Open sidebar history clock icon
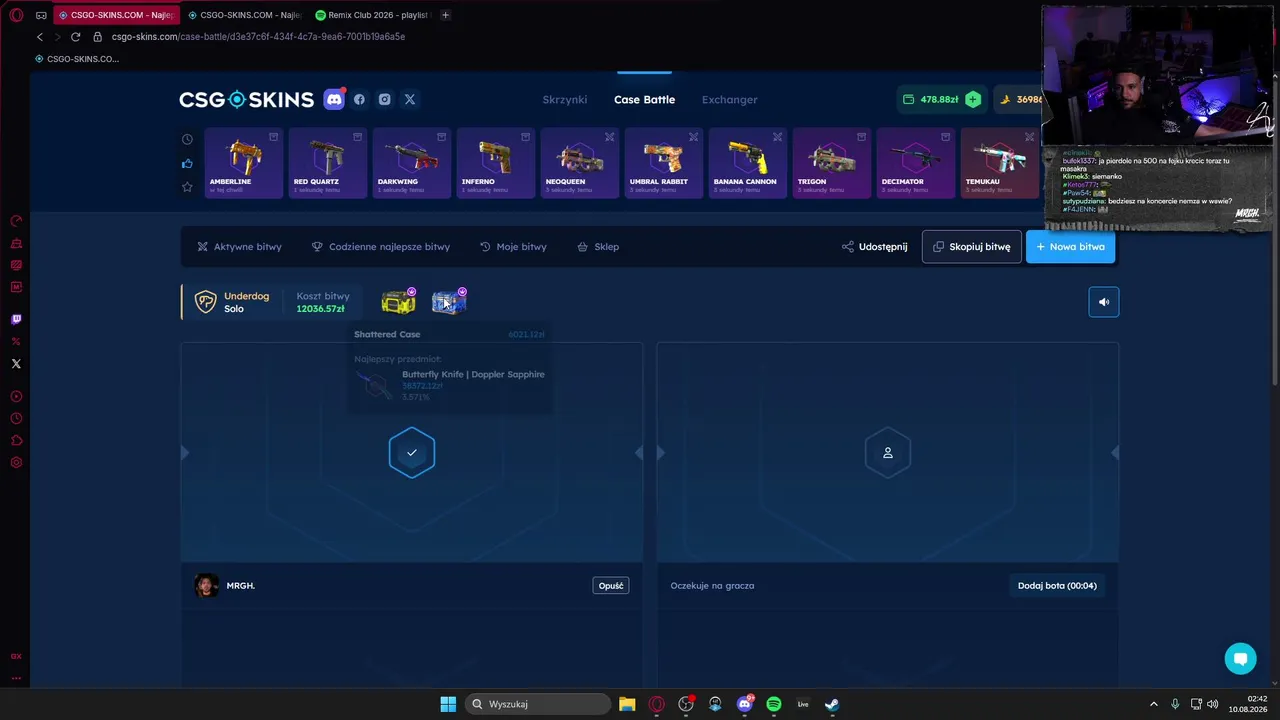This screenshot has width=1280, height=720. click(16, 418)
